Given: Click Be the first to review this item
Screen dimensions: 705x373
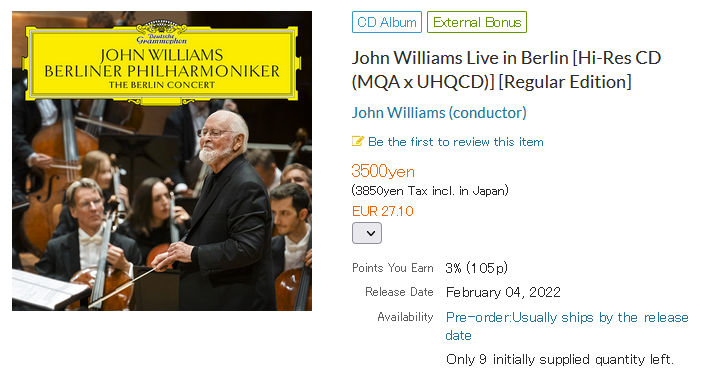Looking at the screenshot, I should (x=455, y=142).
